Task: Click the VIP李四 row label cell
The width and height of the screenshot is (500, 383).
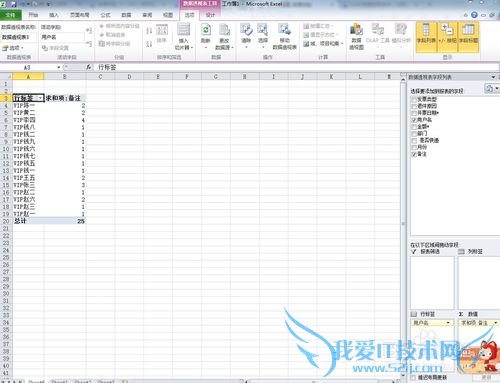Action: coord(28,120)
